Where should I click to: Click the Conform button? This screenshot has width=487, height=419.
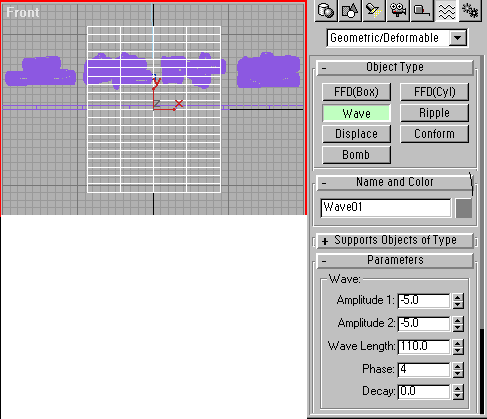pyautogui.click(x=434, y=134)
